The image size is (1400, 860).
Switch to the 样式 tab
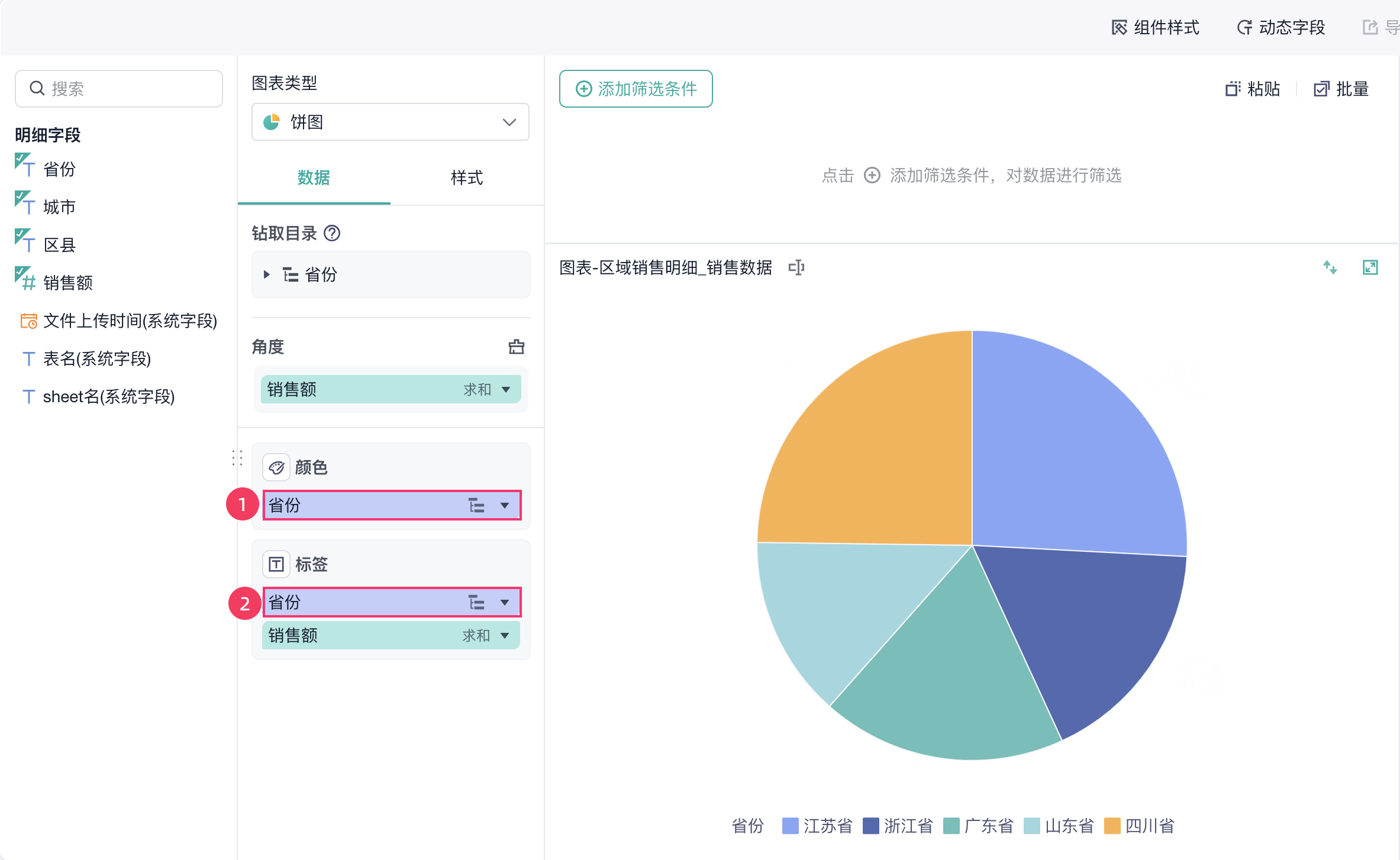(467, 177)
